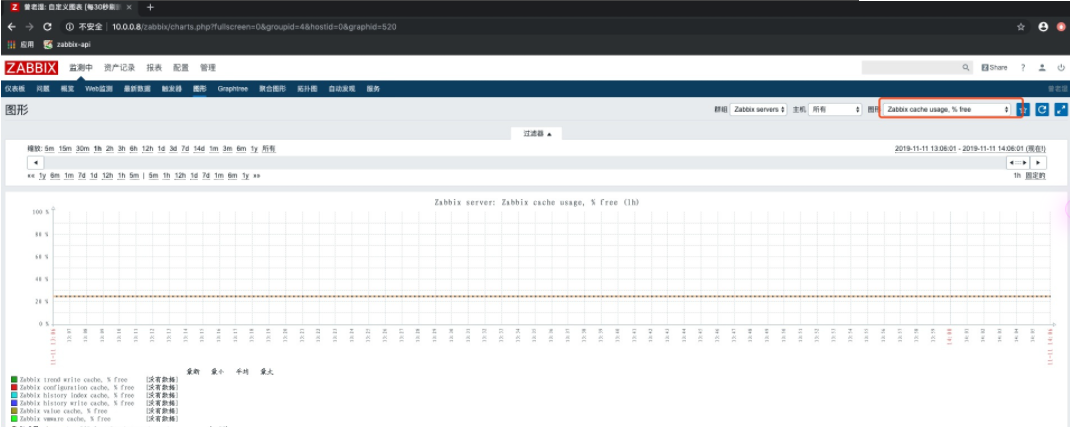Viewport: 1070px width, 427px height.
Task: Set zoom to 30m link
Action: click(x=83, y=149)
